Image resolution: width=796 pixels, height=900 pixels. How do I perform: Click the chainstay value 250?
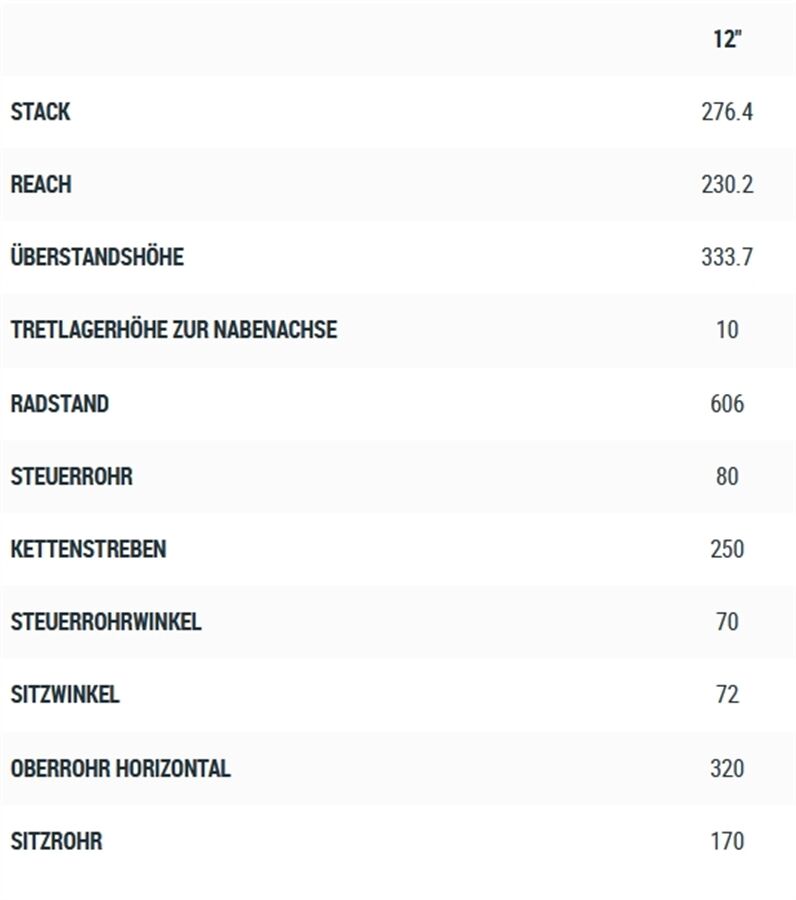[727, 549]
